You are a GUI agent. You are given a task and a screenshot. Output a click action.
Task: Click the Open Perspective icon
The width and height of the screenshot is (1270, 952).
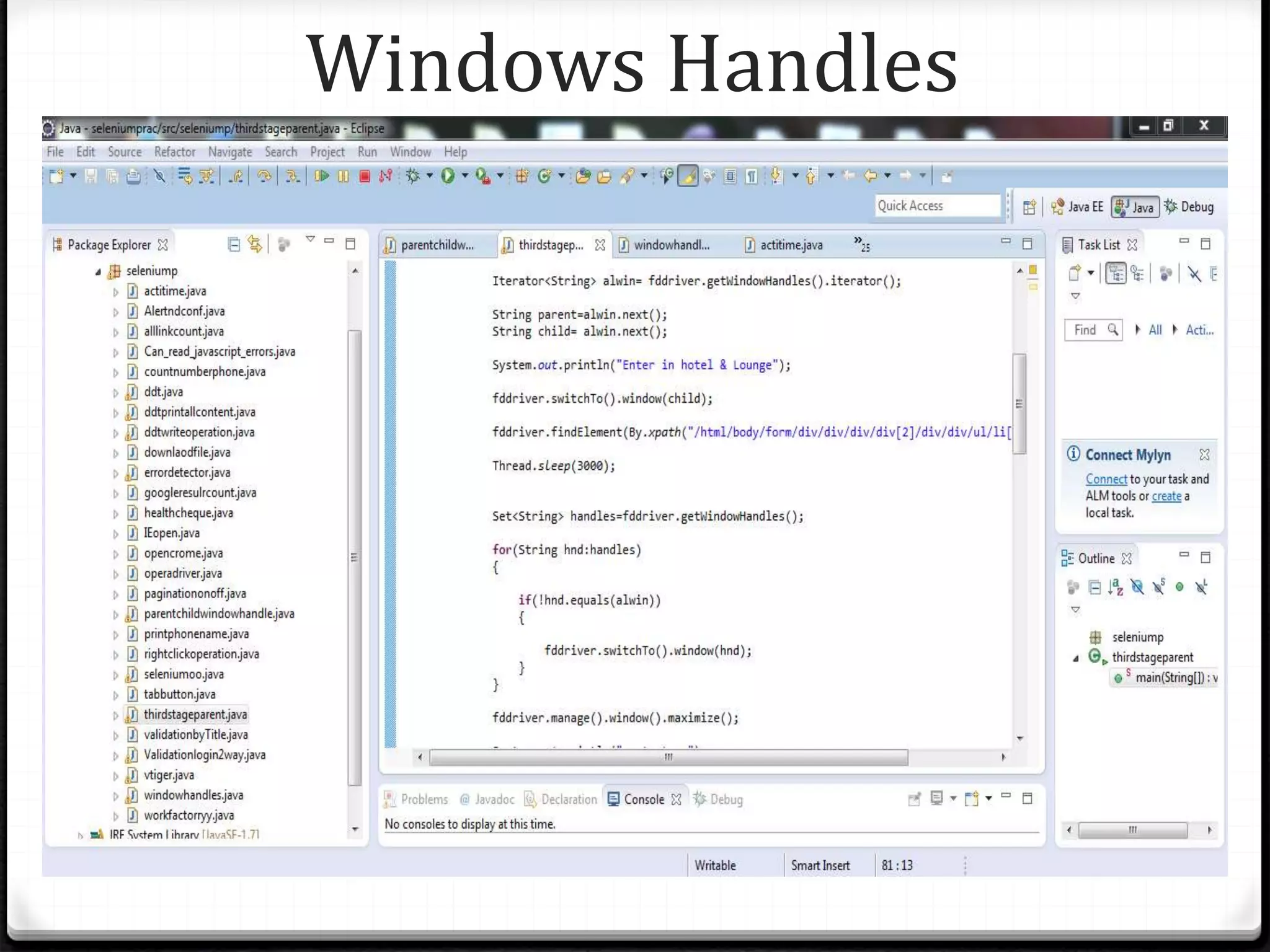[x=1029, y=207]
